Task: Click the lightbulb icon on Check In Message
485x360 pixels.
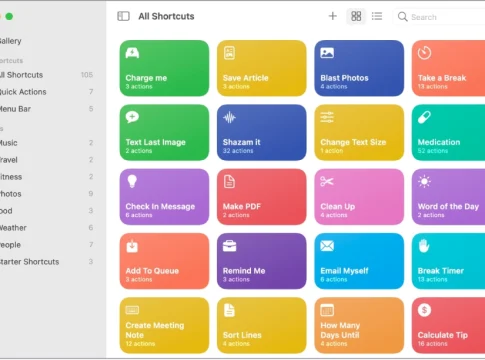Action: click(132, 181)
